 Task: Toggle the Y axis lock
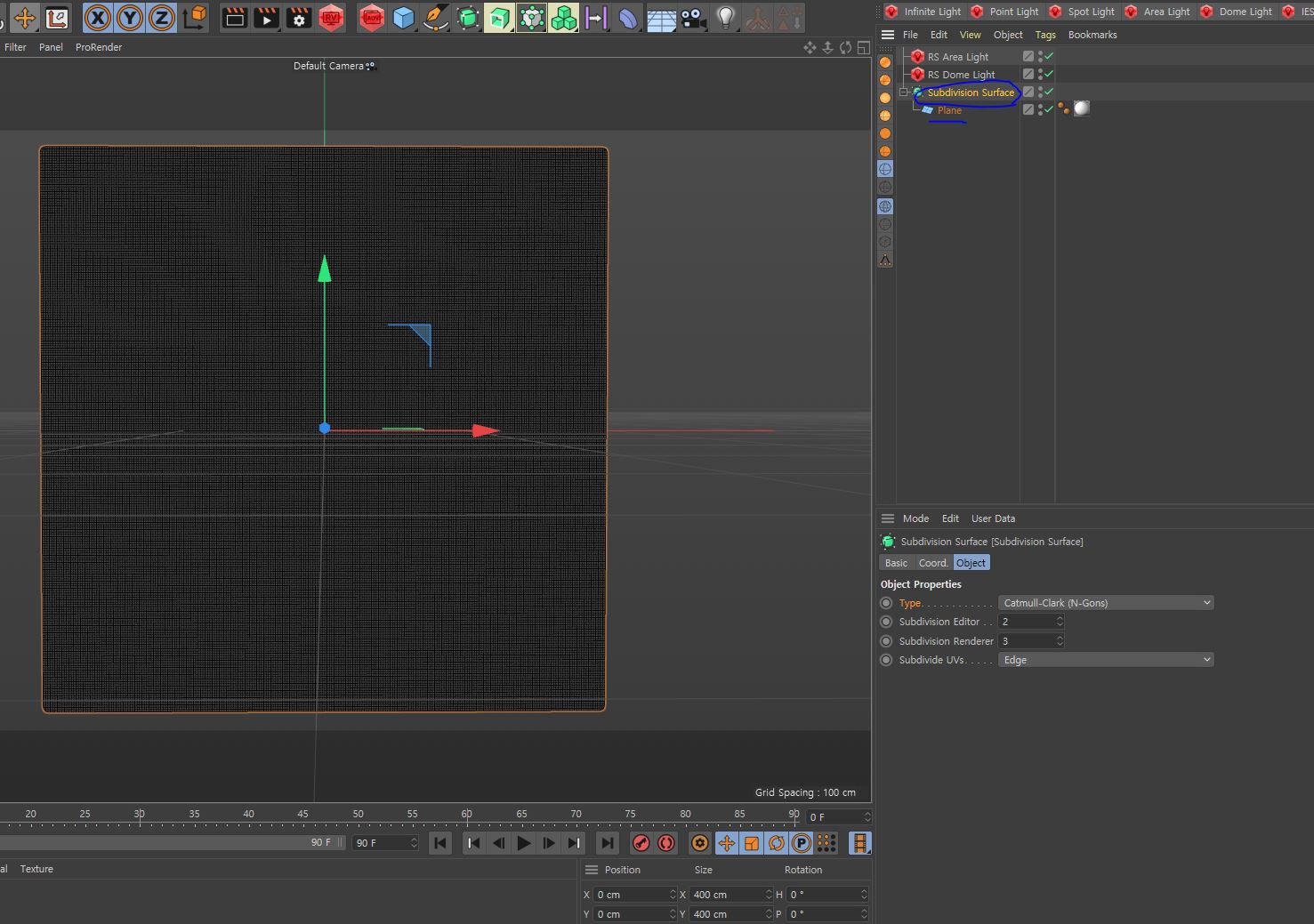pos(130,18)
